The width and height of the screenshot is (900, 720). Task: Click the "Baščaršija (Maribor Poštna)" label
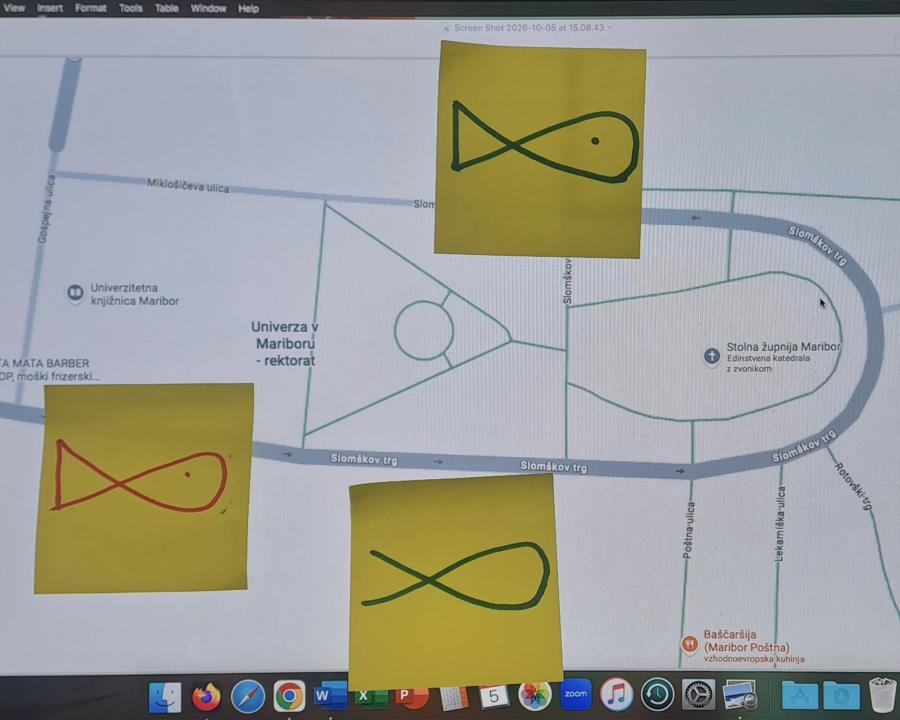pos(746,641)
